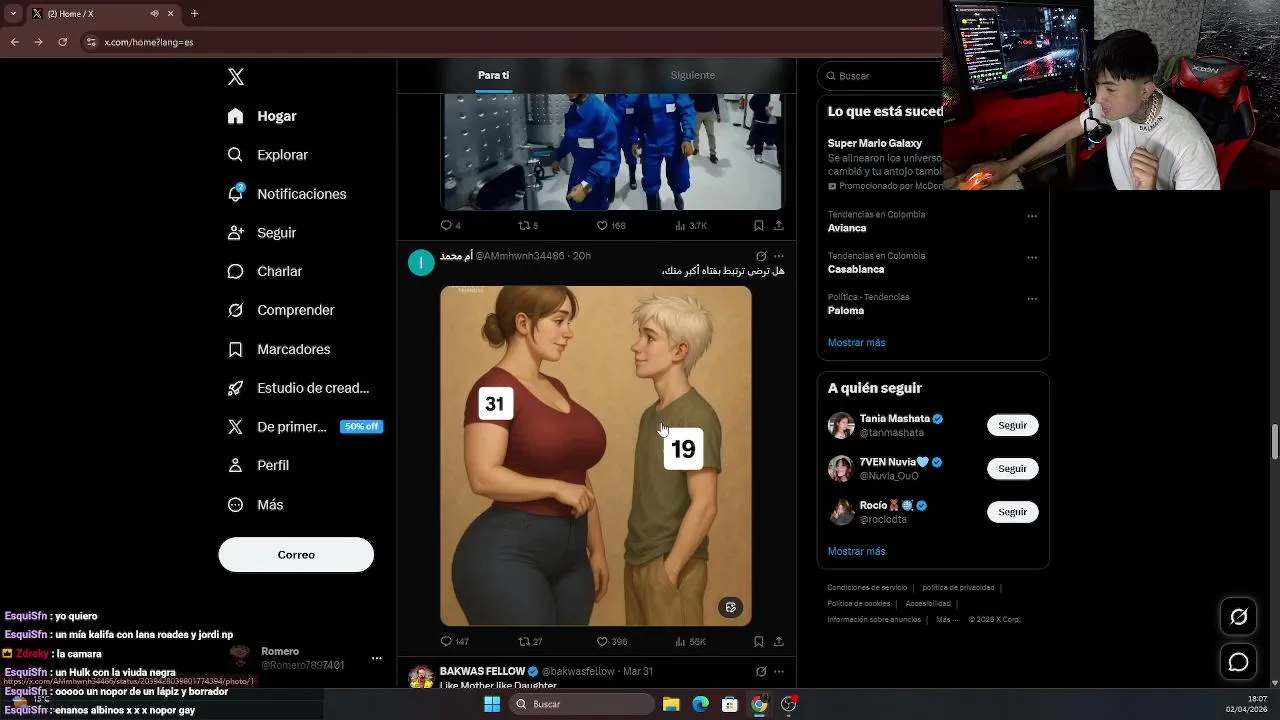Click Grok icon on BAKWAS FELLOW post
The width and height of the screenshot is (1280, 720).
coord(761,671)
